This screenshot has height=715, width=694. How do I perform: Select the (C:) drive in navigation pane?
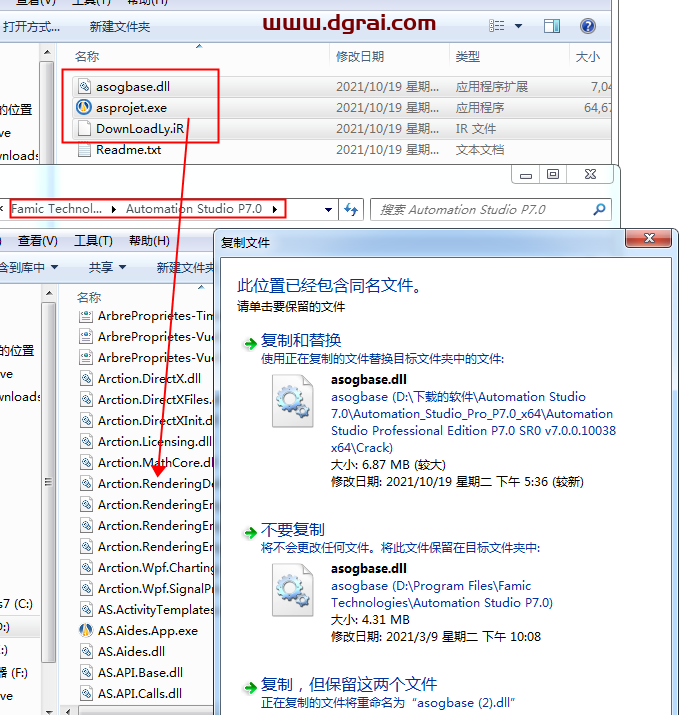pos(16,604)
